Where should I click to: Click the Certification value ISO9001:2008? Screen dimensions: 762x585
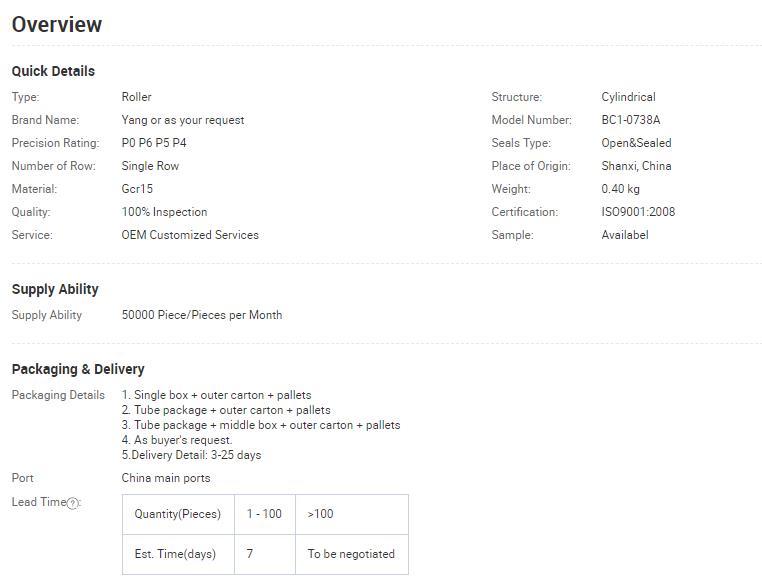click(638, 212)
